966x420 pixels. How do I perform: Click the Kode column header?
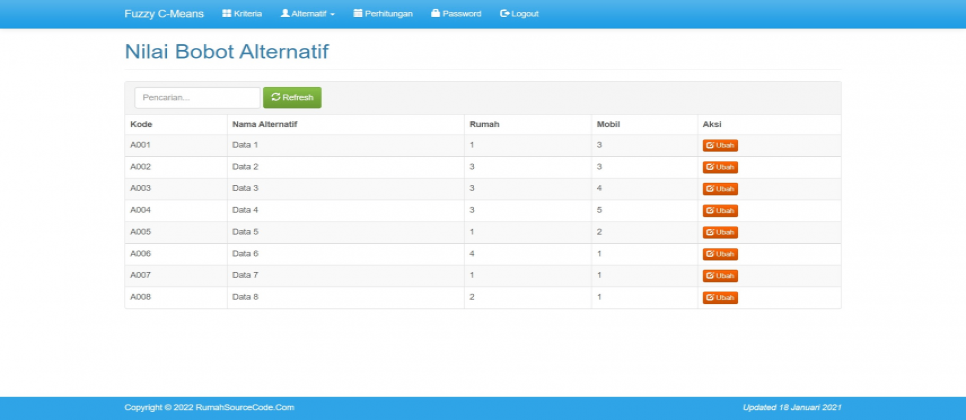click(x=176, y=124)
